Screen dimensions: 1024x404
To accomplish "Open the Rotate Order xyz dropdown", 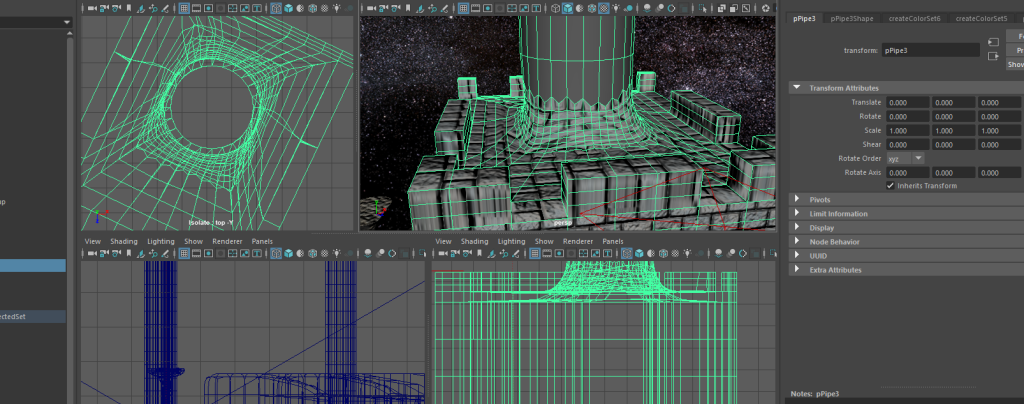I will (905, 159).
